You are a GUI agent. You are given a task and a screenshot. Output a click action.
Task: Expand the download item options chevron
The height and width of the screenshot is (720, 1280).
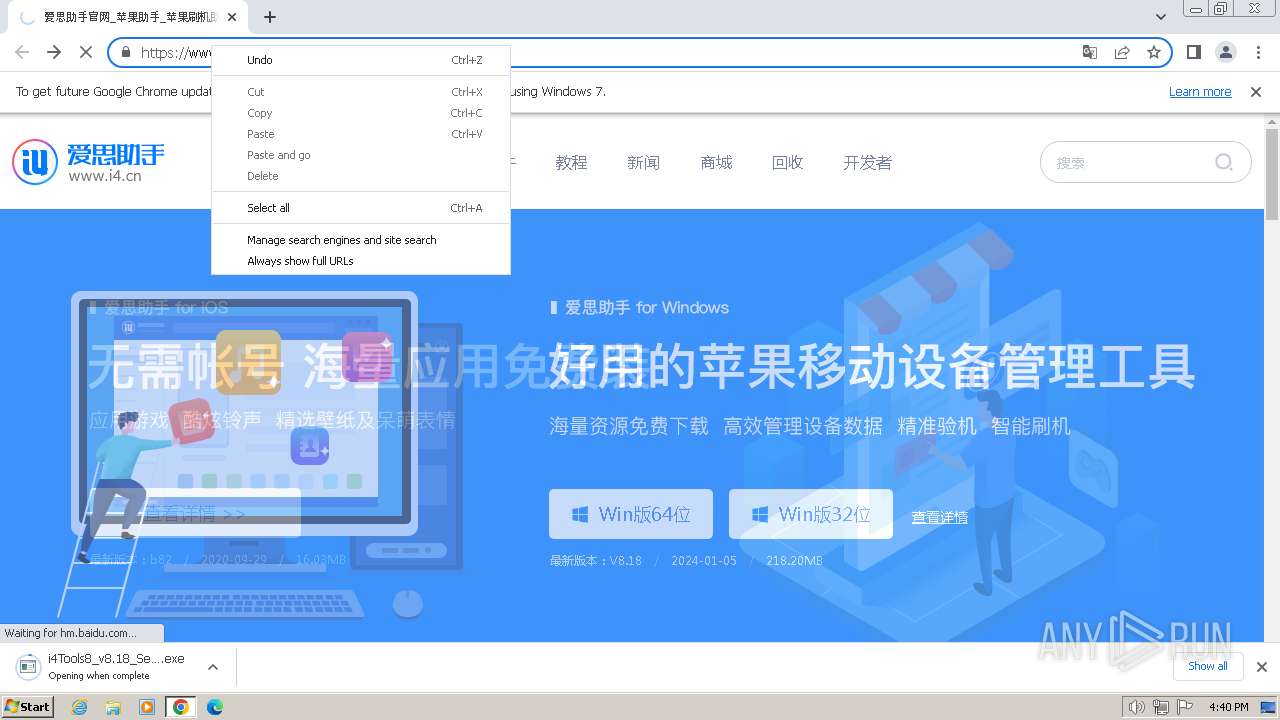click(x=212, y=667)
